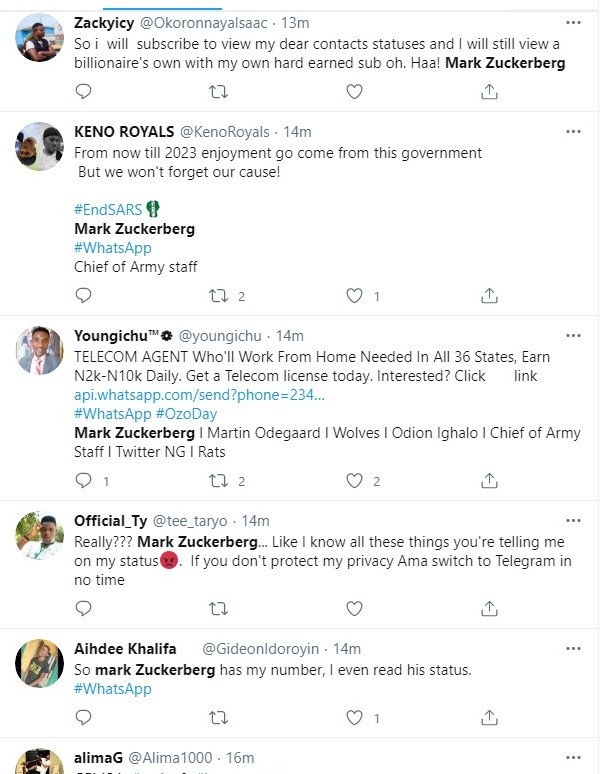Viewport: 601px width, 774px height.
Task: Open more options menu on KENO ROYALS tweet
Action: (572, 131)
